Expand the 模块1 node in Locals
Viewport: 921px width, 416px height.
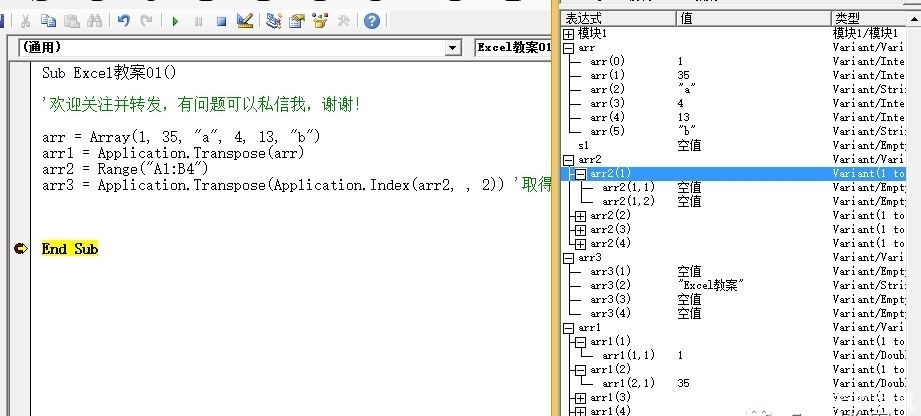tap(568, 35)
